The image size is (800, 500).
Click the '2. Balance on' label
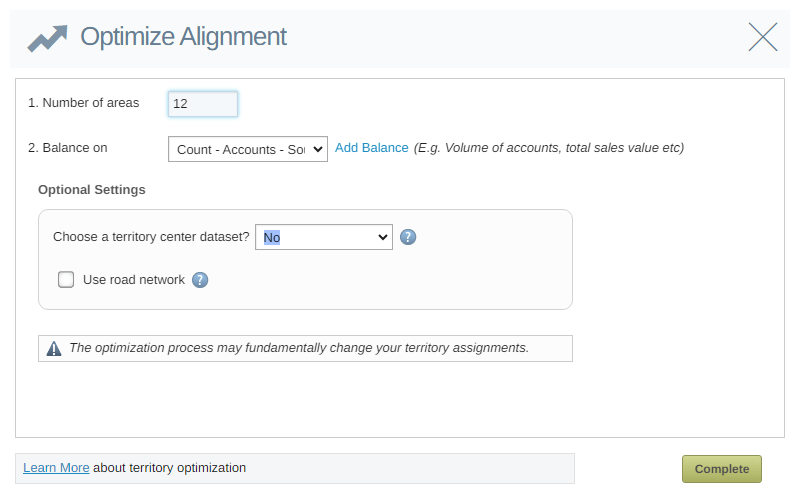coord(68,148)
